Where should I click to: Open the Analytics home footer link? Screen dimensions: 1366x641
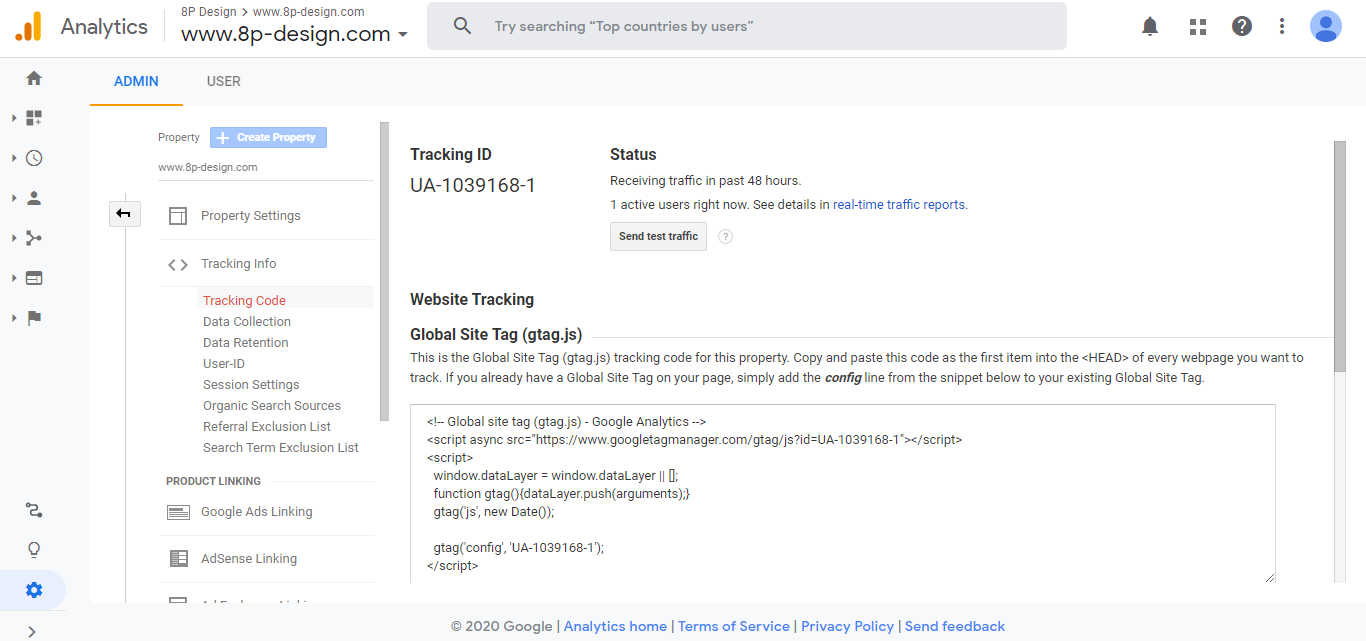click(615, 627)
